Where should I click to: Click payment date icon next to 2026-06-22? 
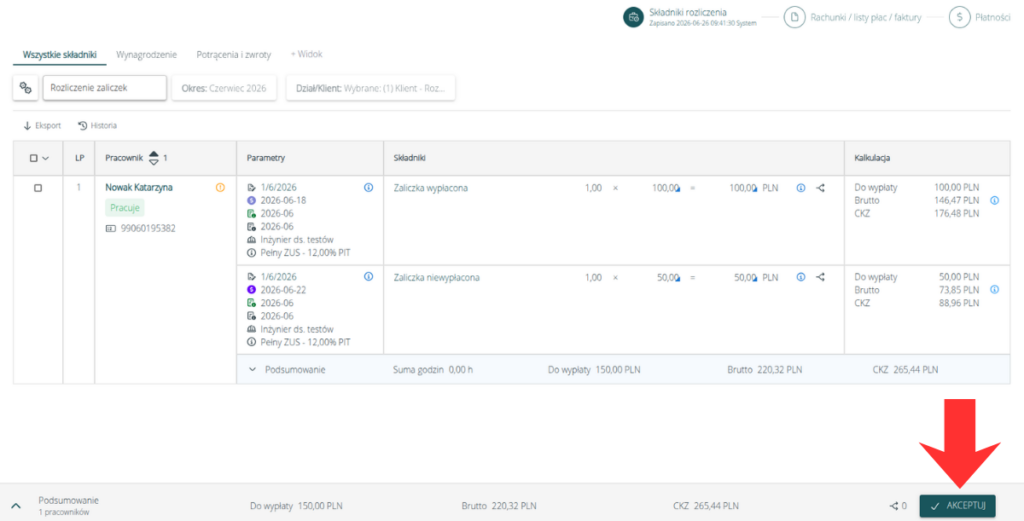pos(251,290)
